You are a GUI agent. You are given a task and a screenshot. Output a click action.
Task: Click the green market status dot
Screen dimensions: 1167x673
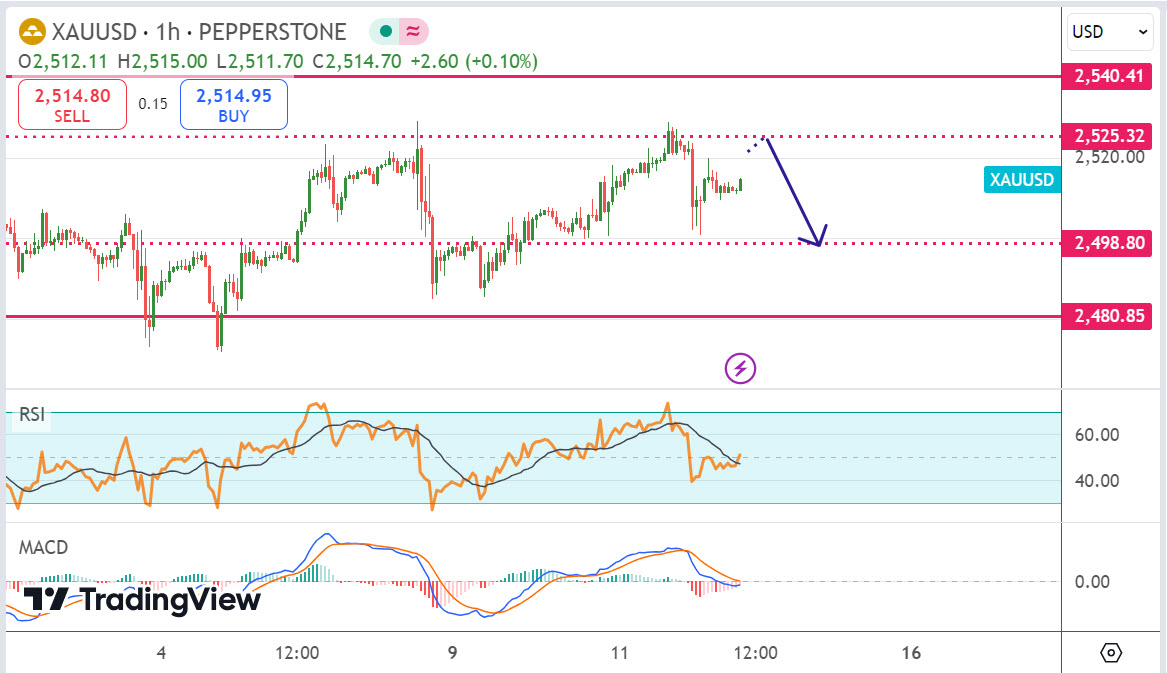pos(386,32)
